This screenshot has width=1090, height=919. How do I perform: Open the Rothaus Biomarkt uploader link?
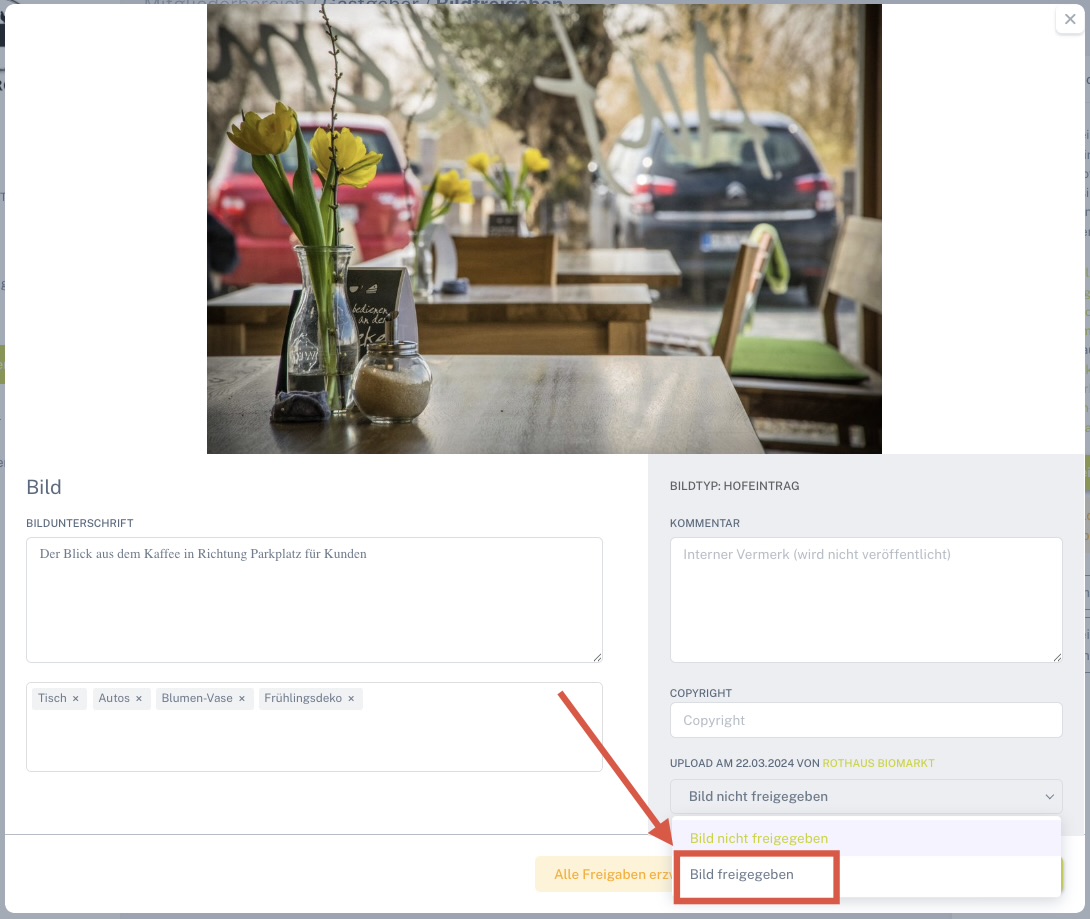click(x=878, y=763)
